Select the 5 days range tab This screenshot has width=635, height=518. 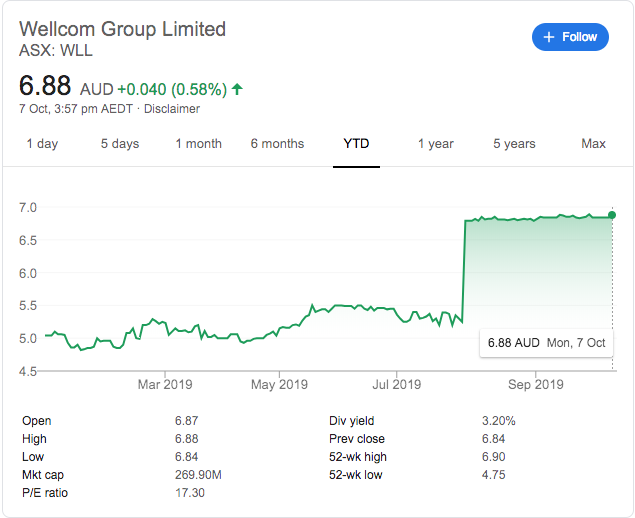[120, 144]
